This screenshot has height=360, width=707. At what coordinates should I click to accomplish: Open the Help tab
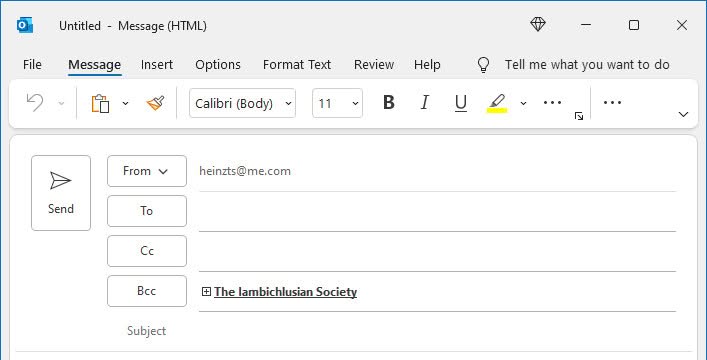coord(427,65)
